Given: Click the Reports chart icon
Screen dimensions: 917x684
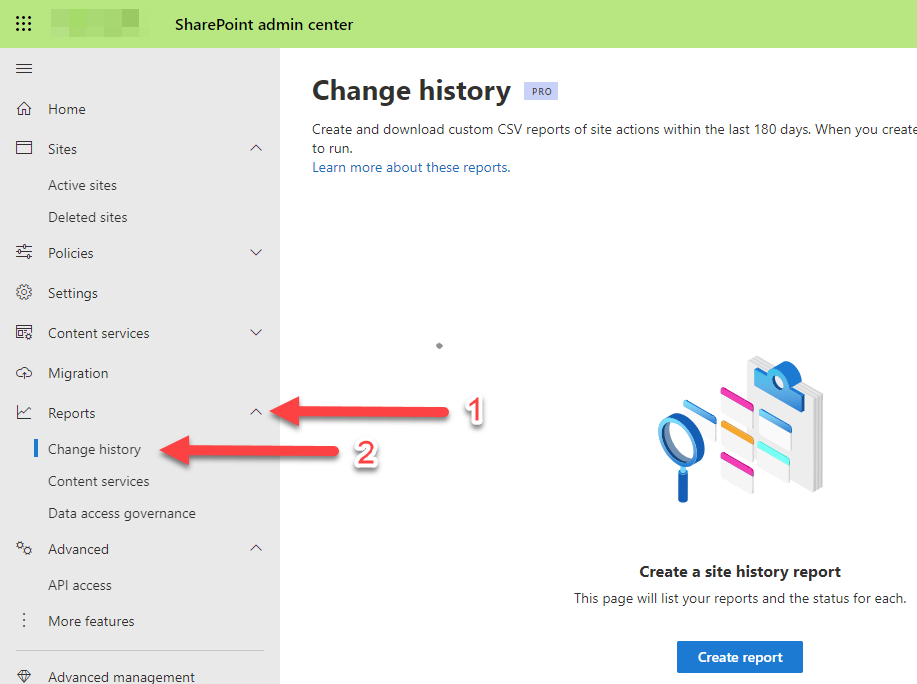Looking at the screenshot, I should click(24, 412).
